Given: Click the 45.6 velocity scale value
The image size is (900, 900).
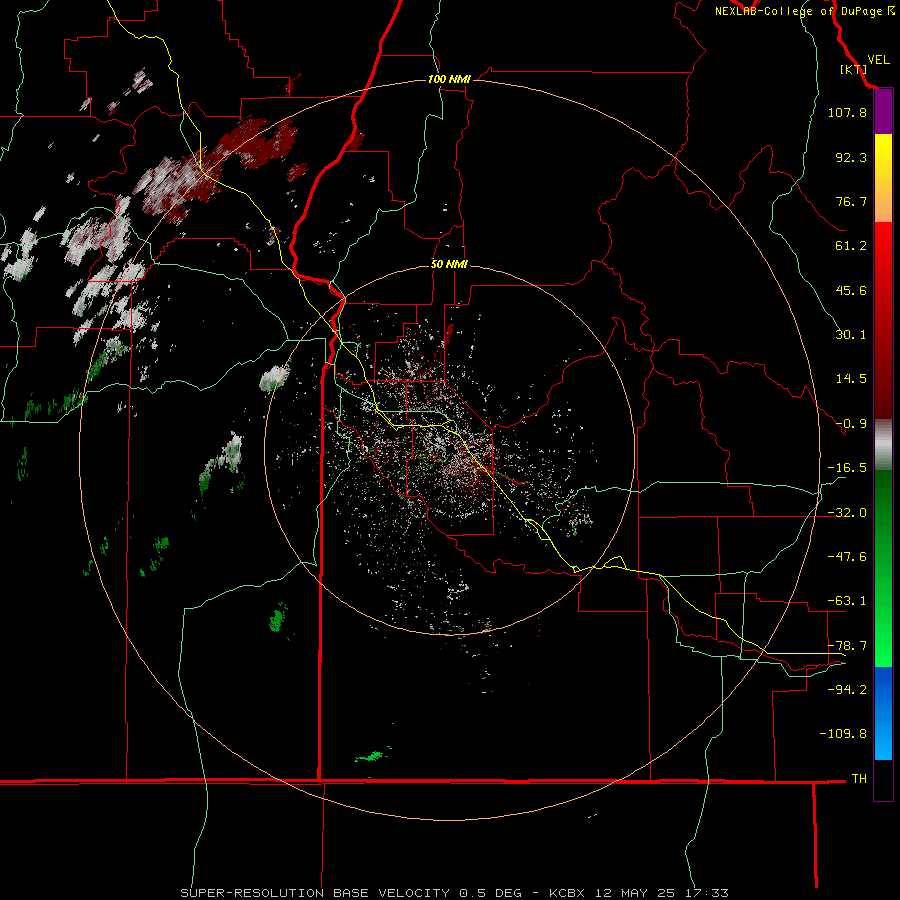Looking at the screenshot, I should (851, 290).
